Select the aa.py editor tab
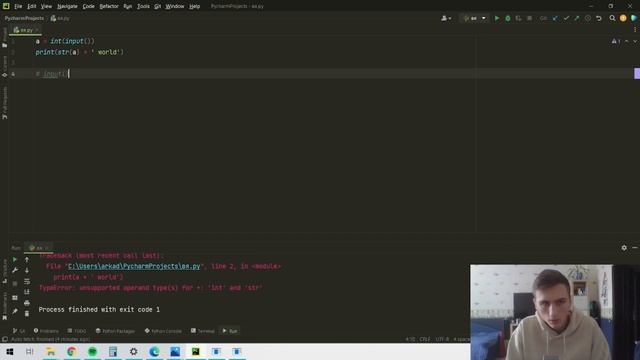This screenshot has width=640, height=360. click(26, 30)
